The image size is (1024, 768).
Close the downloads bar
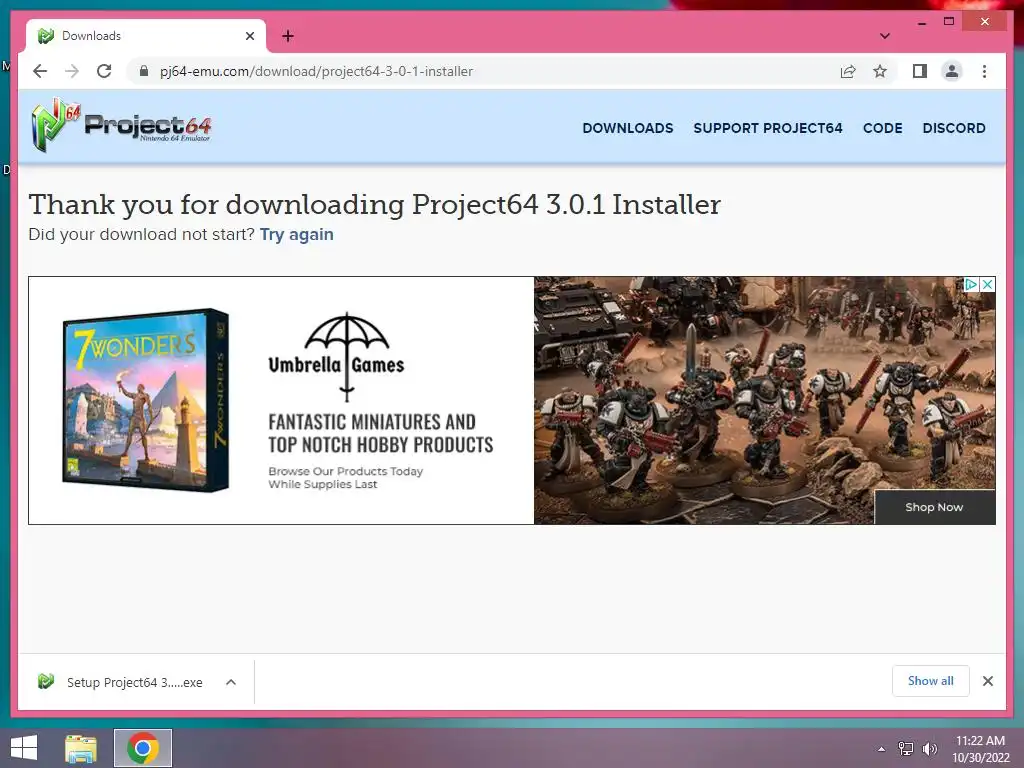[x=987, y=681]
